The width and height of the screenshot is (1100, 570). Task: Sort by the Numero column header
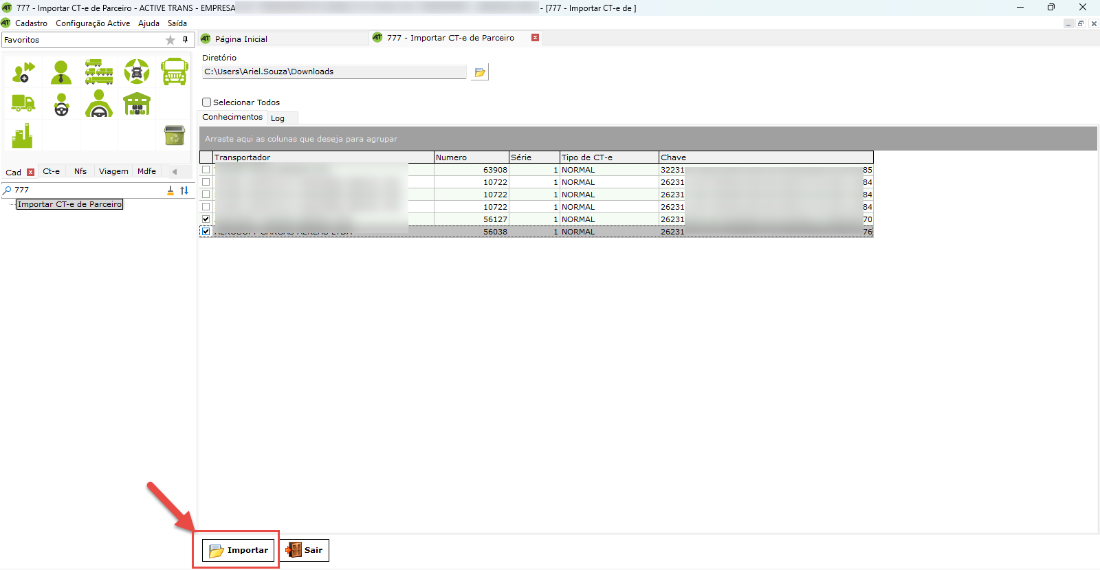coord(471,157)
